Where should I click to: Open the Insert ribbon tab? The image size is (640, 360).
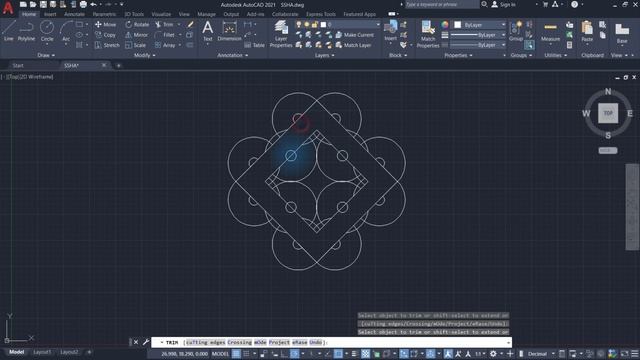click(50, 14)
